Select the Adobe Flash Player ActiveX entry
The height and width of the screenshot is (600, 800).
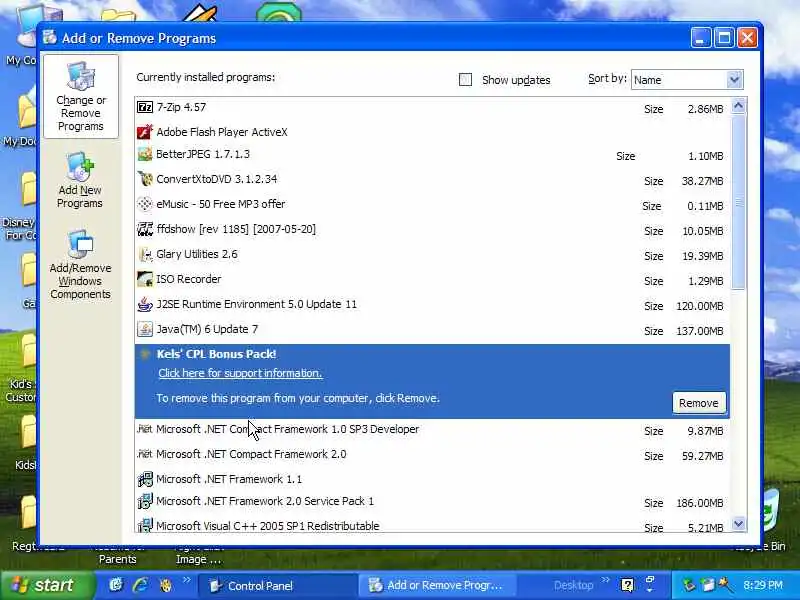tap(433, 132)
